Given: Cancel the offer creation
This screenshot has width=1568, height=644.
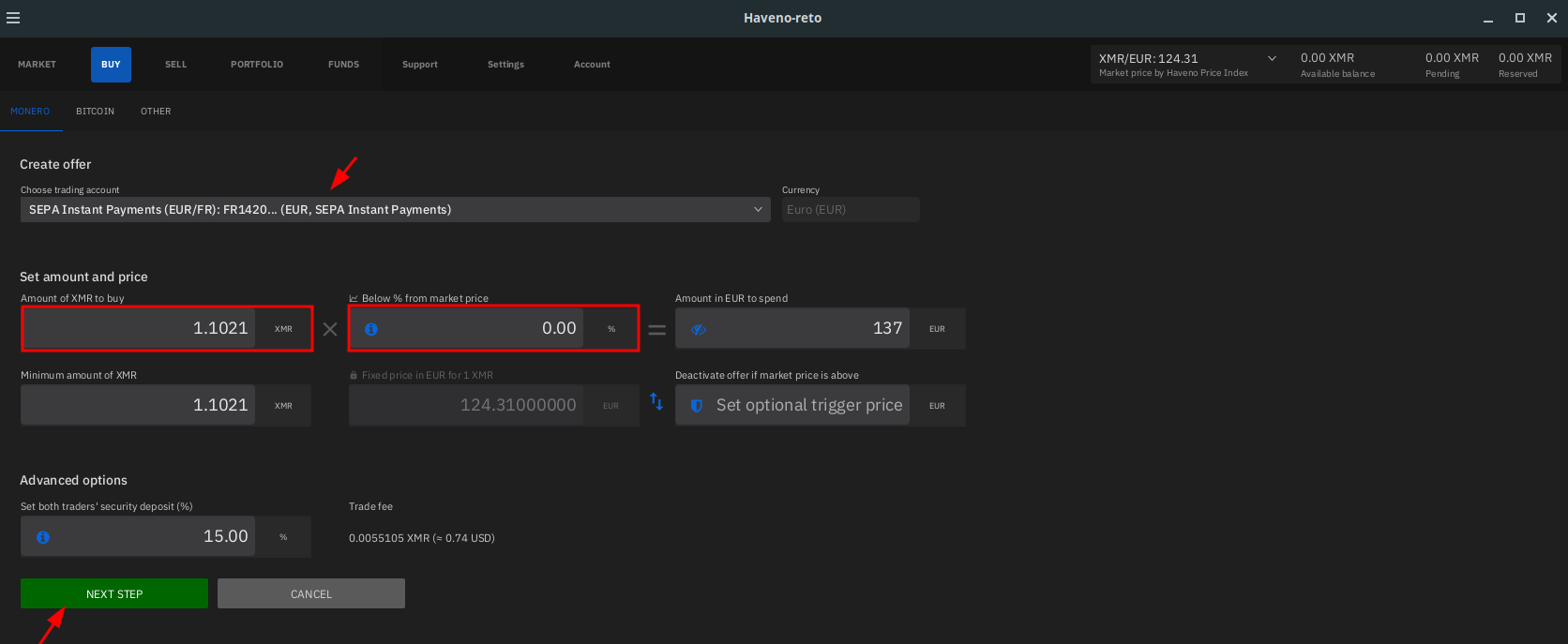Looking at the screenshot, I should pyautogui.click(x=311, y=593).
